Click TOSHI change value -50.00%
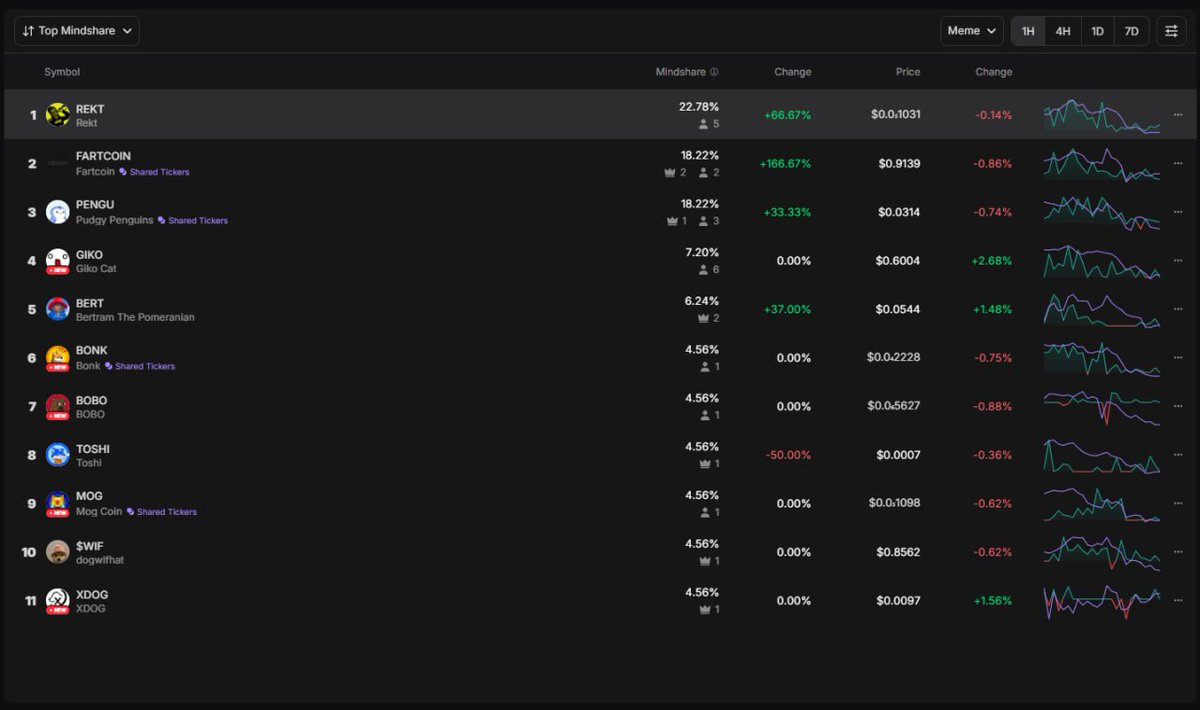The width and height of the screenshot is (1200, 710). (788, 455)
